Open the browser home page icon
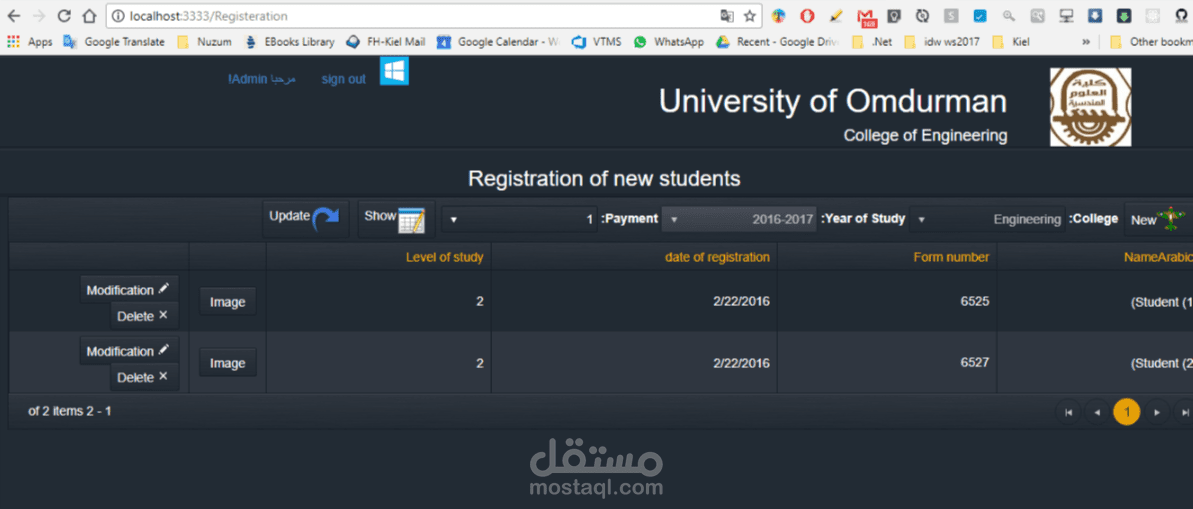This screenshot has height=509, width=1193. 90,15
